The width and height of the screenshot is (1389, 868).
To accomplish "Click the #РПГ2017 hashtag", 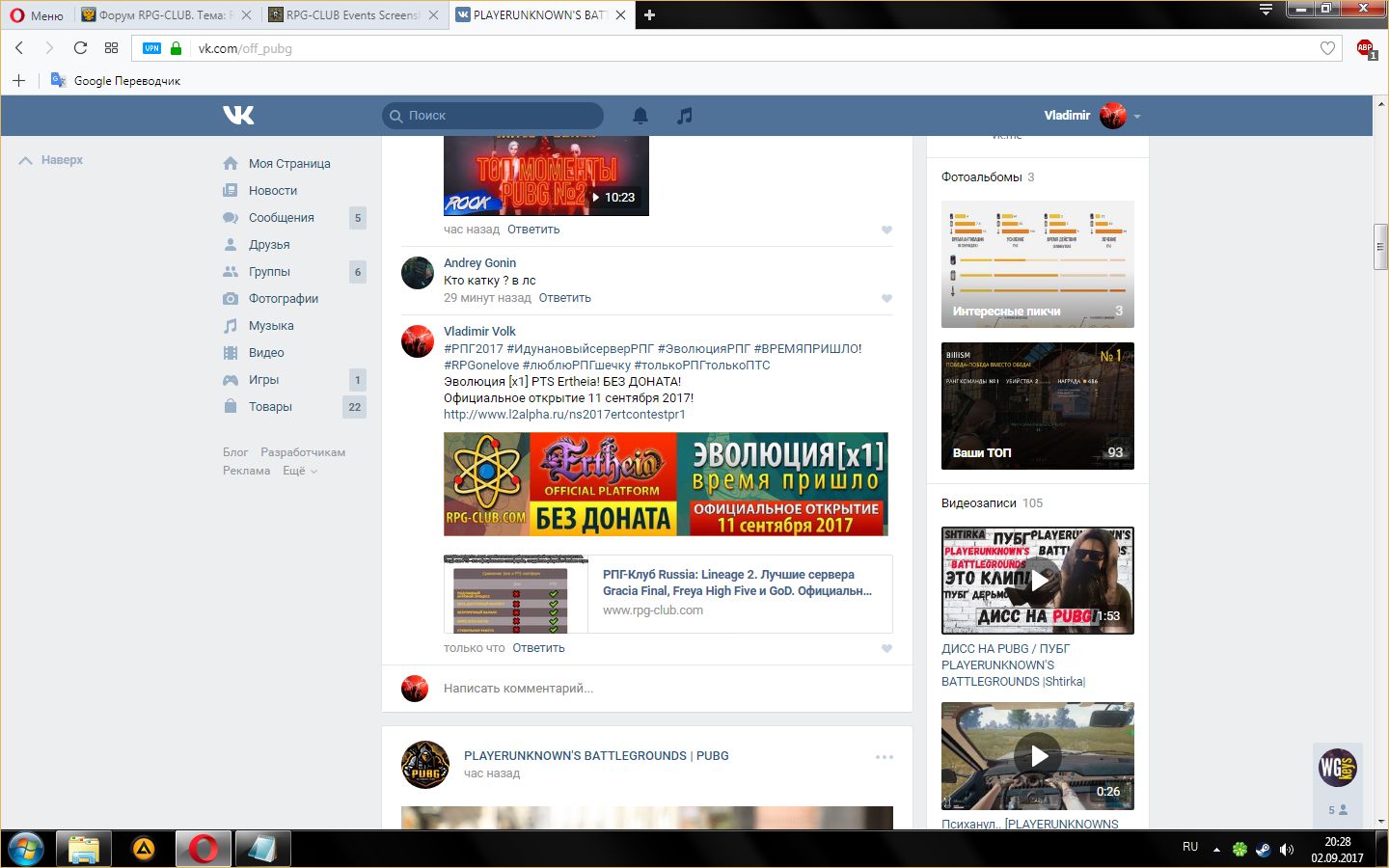I will coord(474,348).
